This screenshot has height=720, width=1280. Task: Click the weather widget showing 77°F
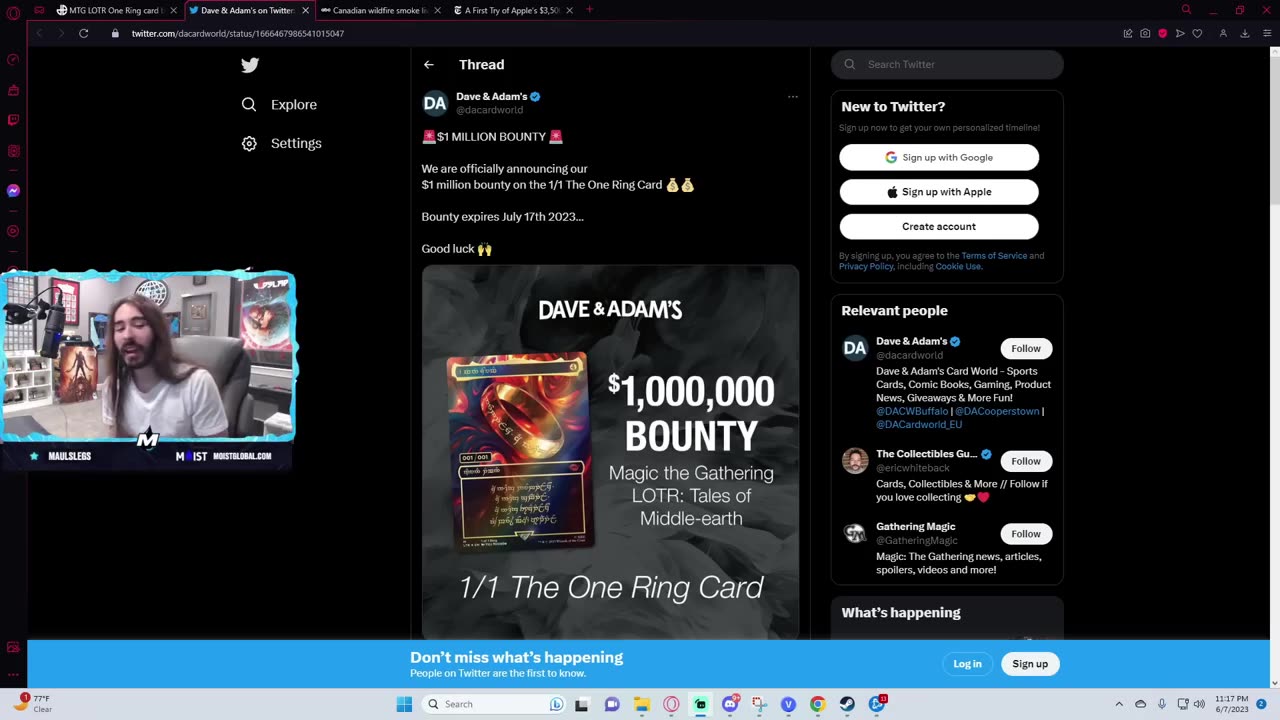(33, 703)
